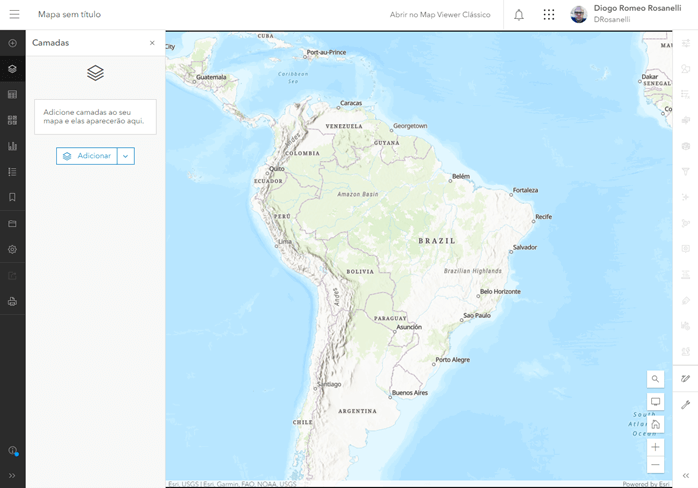This screenshot has height=488, width=698.
Task: Show the Legend panel icon
Action: tap(13, 172)
